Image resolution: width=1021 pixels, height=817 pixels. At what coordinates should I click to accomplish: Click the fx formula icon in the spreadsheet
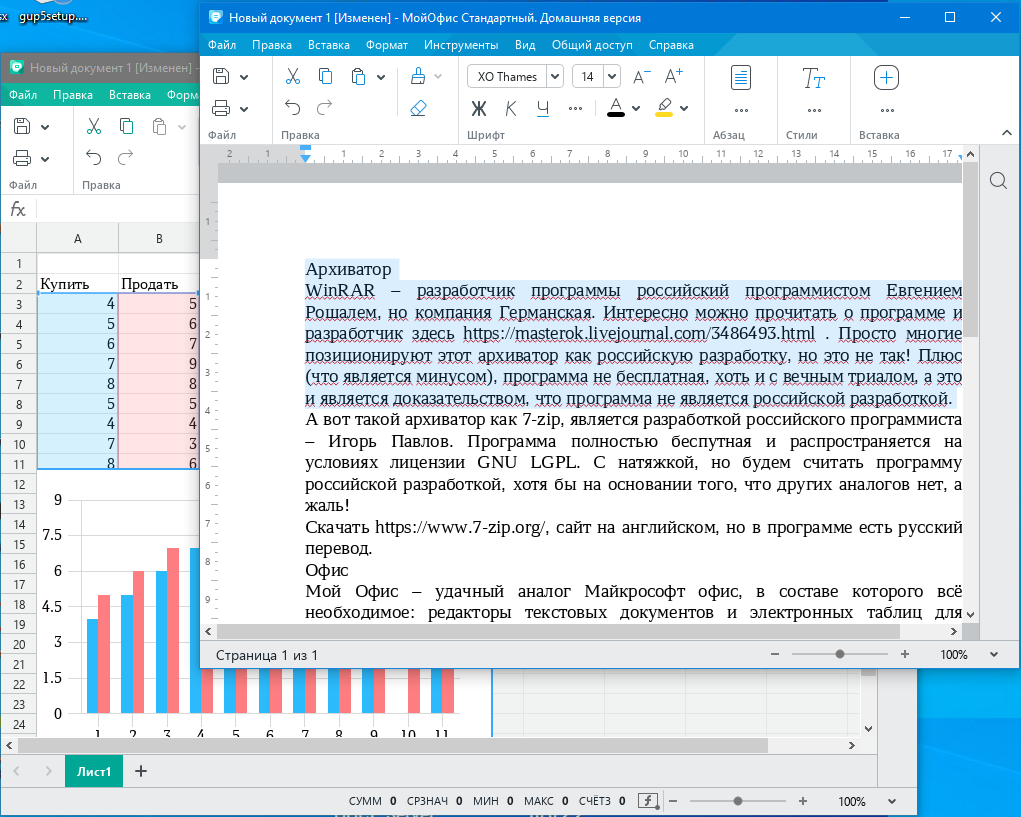pos(18,210)
